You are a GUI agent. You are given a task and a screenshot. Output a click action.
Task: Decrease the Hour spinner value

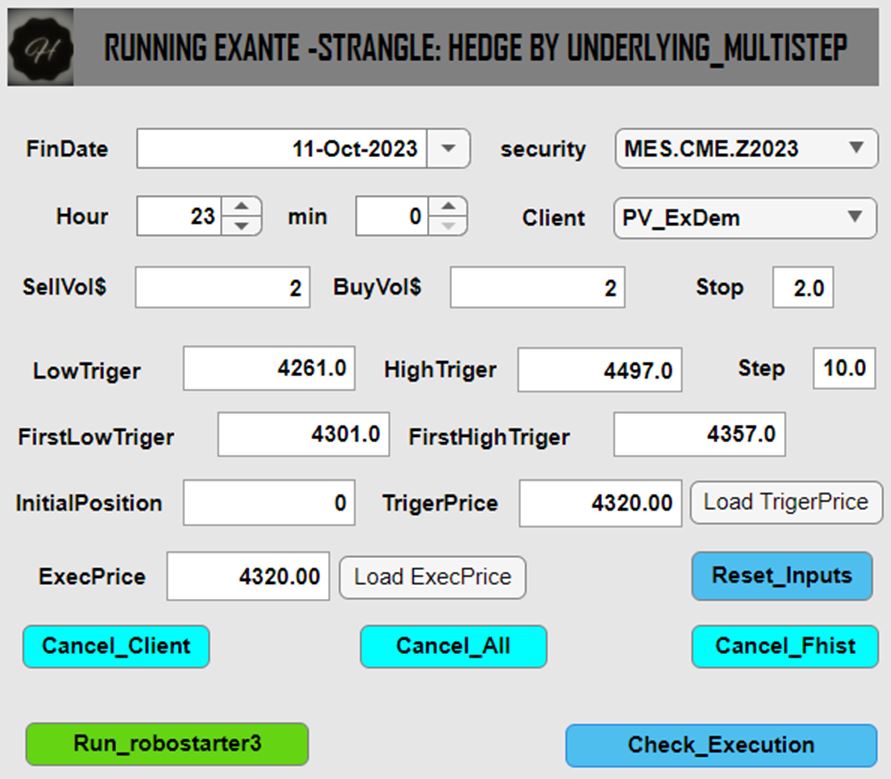pyautogui.click(x=241, y=226)
